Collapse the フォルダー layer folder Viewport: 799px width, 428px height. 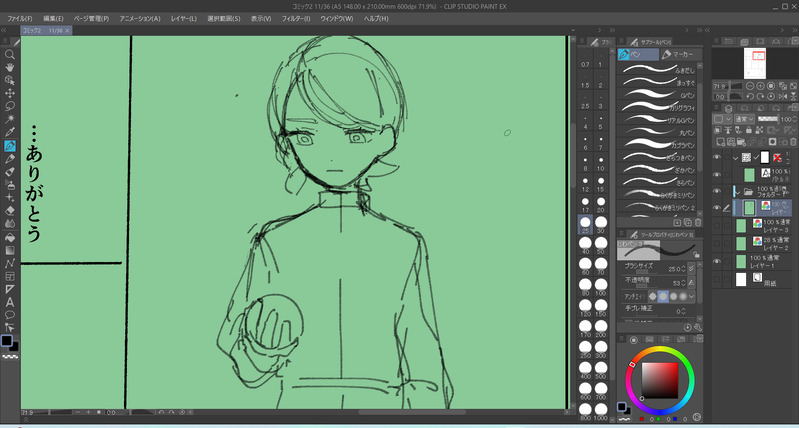(x=737, y=192)
